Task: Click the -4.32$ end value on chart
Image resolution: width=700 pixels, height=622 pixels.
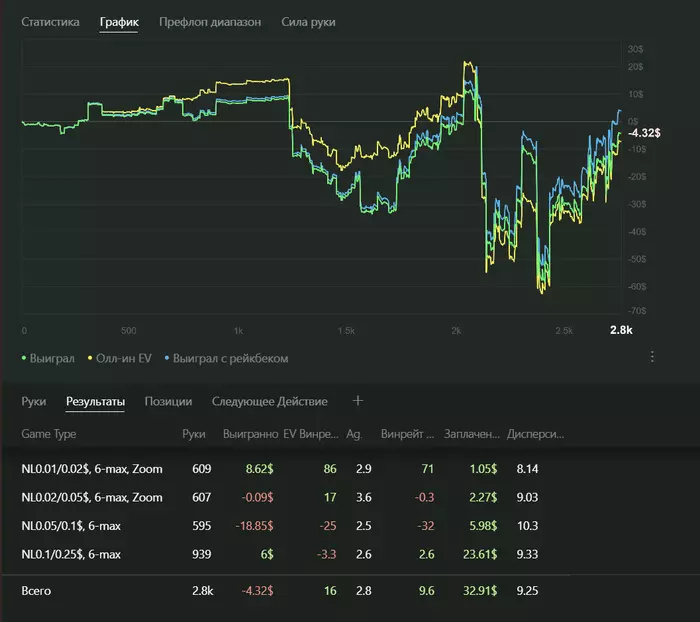Action: click(643, 132)
